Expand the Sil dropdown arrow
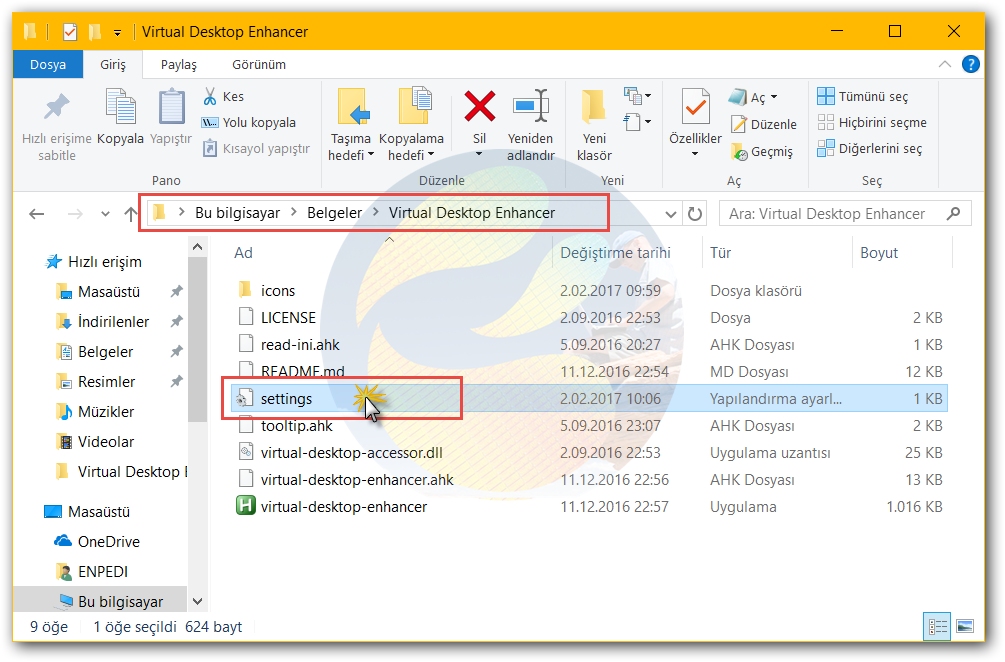The image size is (1005, 662). point(479,154)
